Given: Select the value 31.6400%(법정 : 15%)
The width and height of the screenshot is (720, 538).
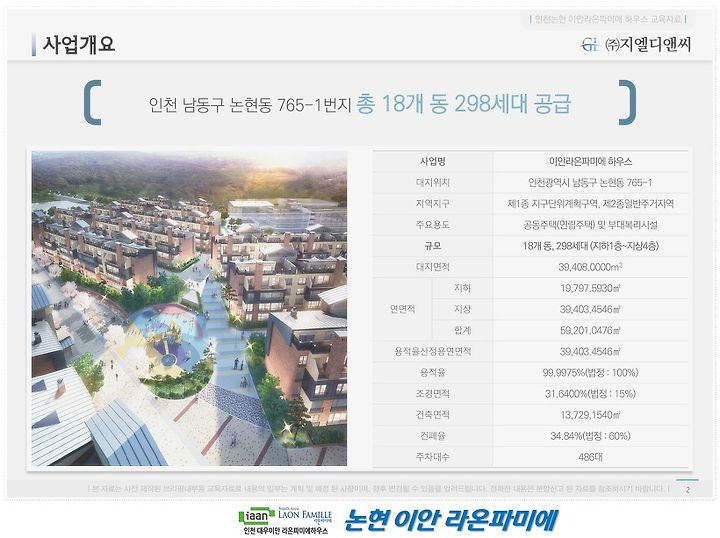Looking at the screenshot, I should 590,394.
